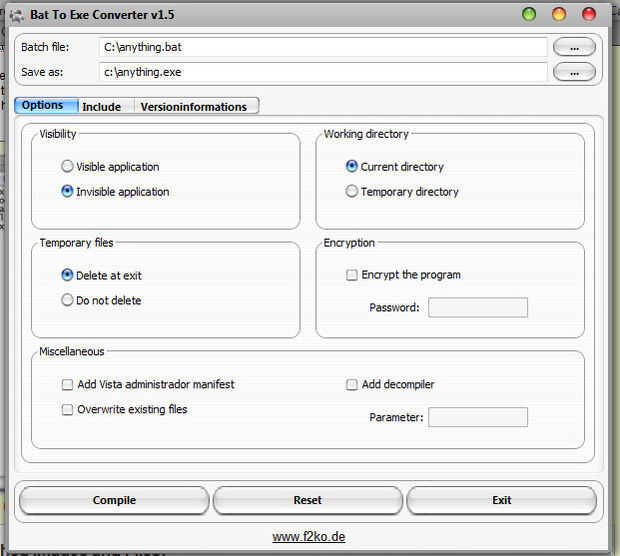
Task: Click the orange window button
Action: [559, 14]
